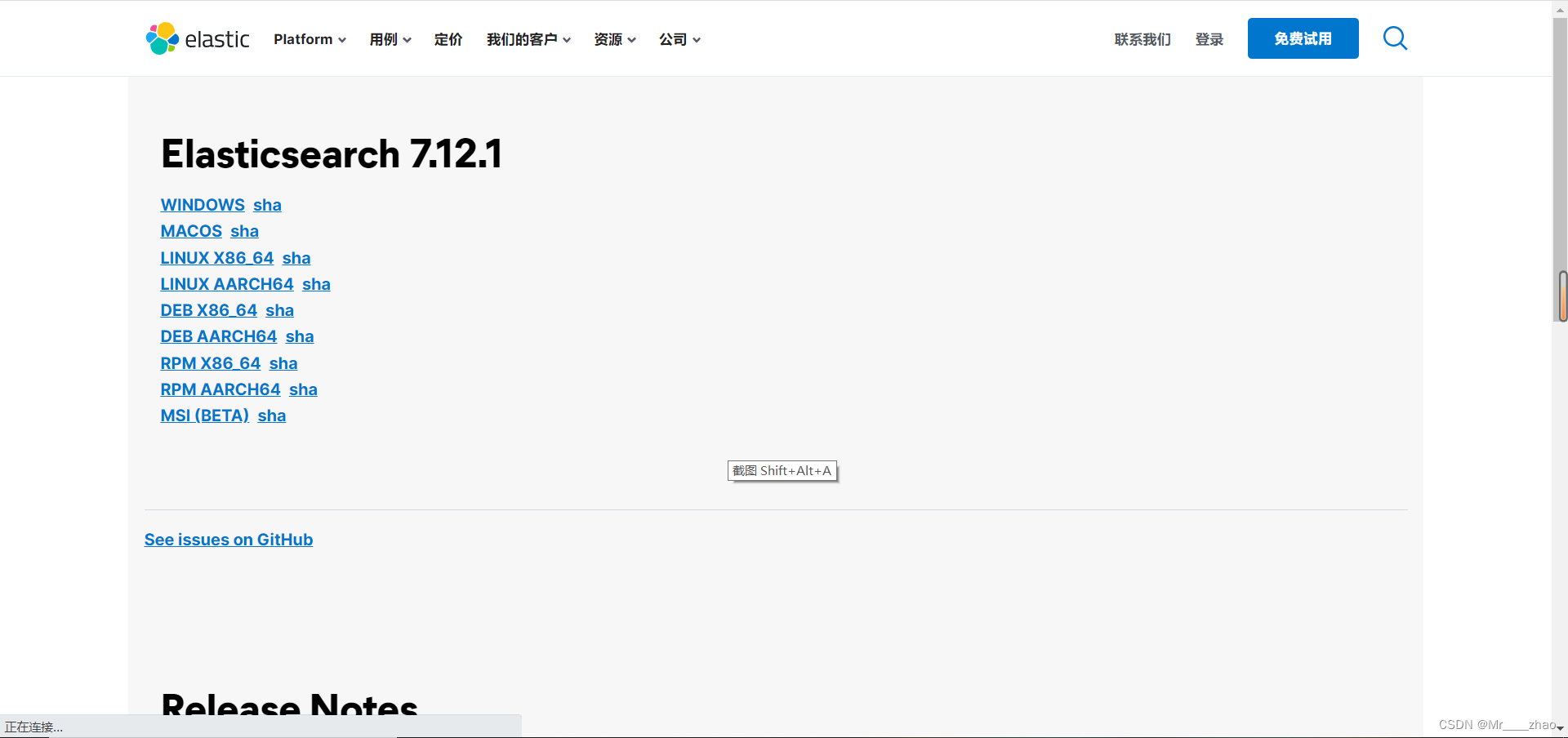
Task: Open the 资源 resources dropdown
Action: [x=615, y=39]
